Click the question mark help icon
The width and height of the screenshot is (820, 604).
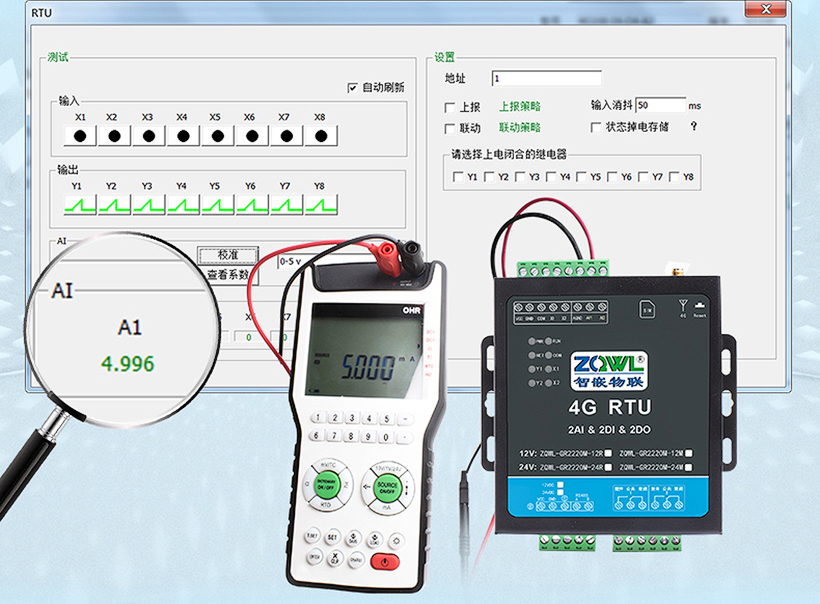693,127
